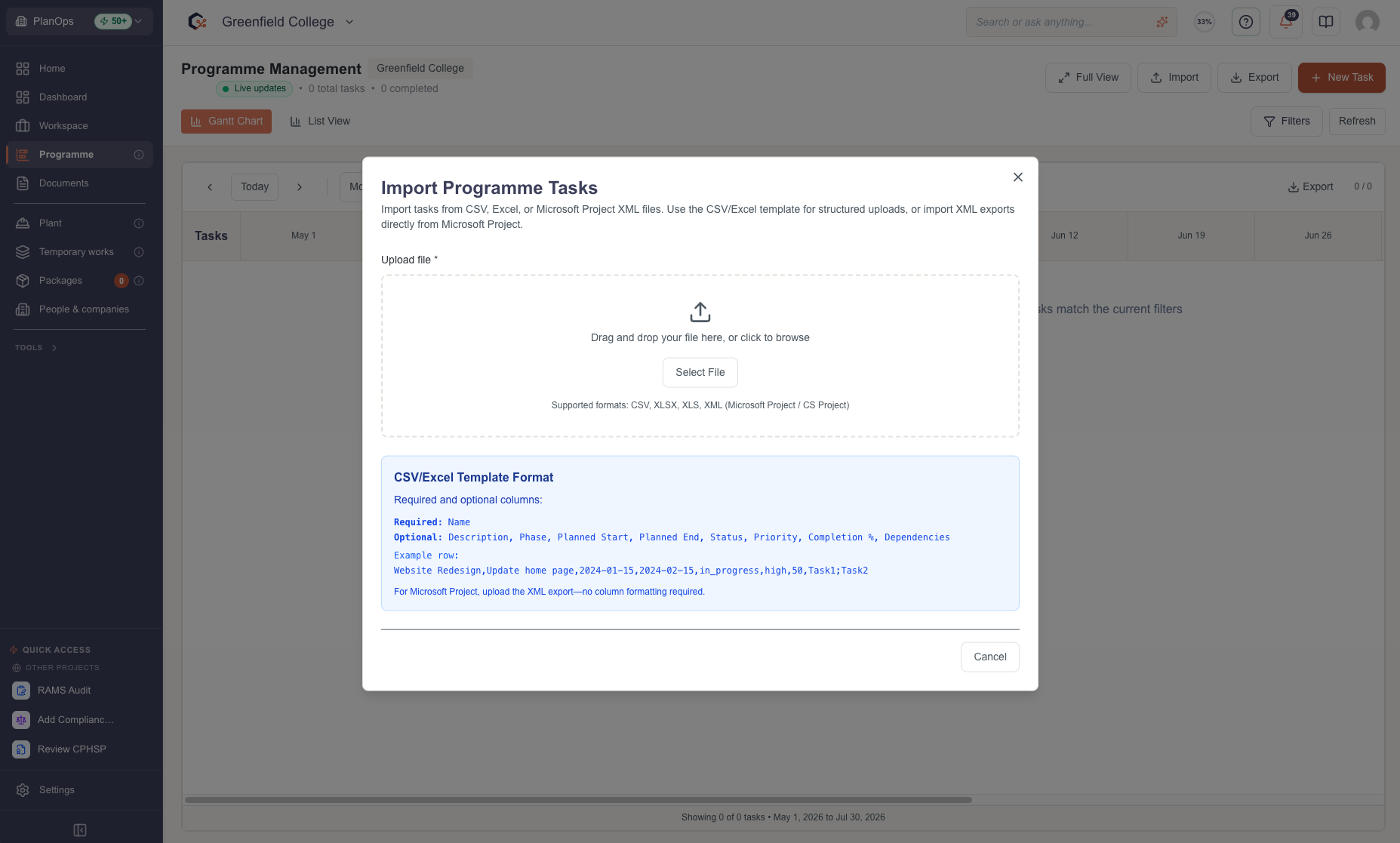Click Export in the Gantt toolbar

tap(1310, 187)
